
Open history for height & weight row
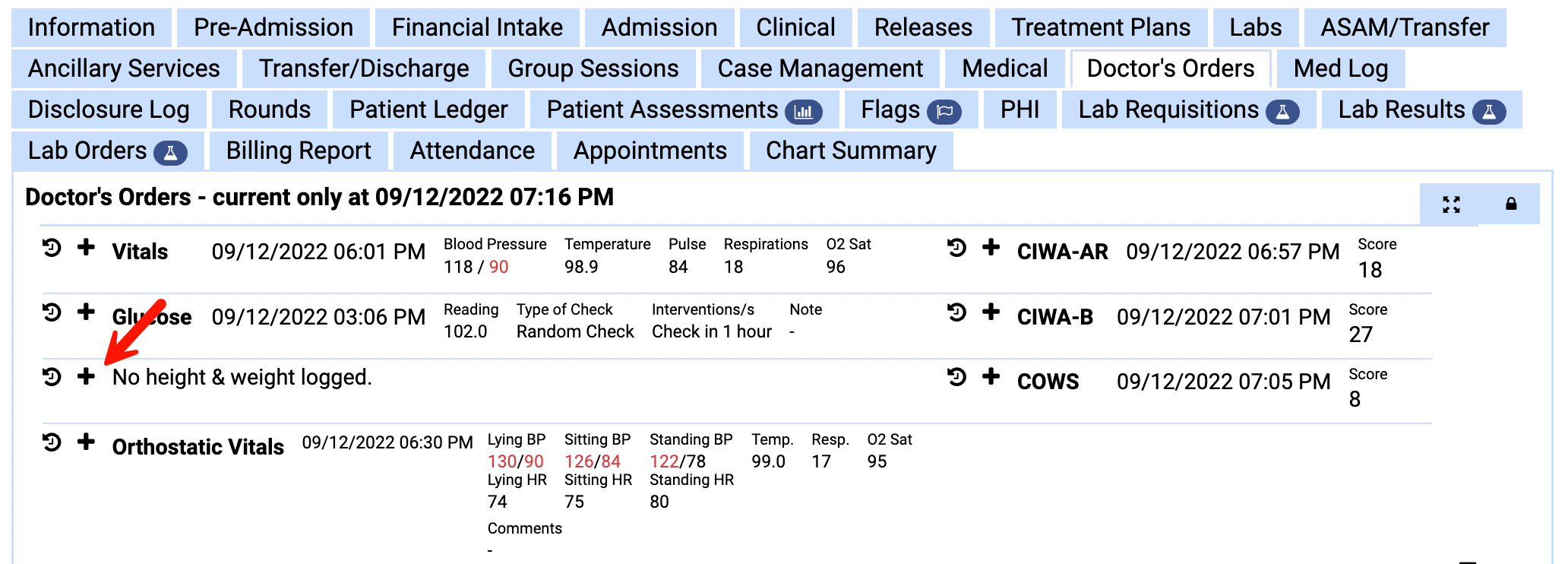[52, 377]
